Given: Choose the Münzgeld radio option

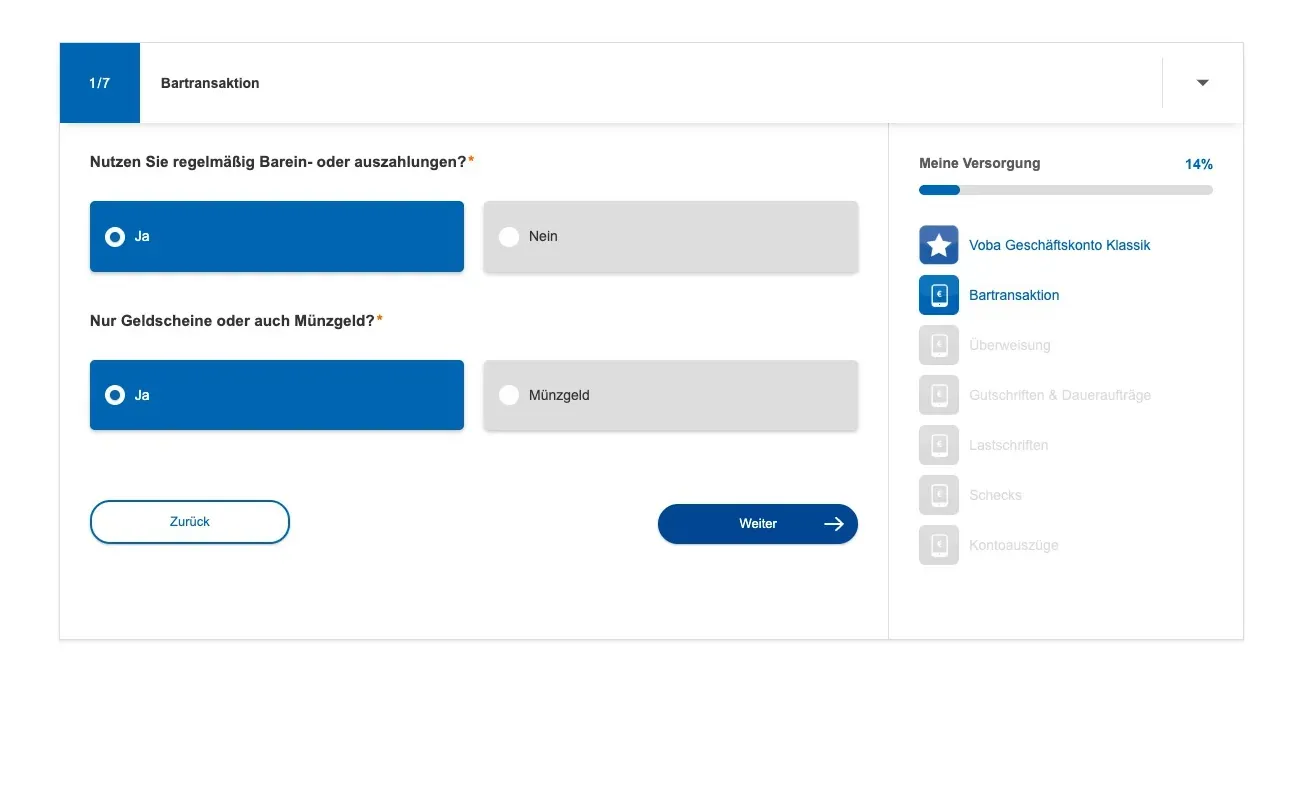Looking at the screenshot, I should [x=671, y=395].
